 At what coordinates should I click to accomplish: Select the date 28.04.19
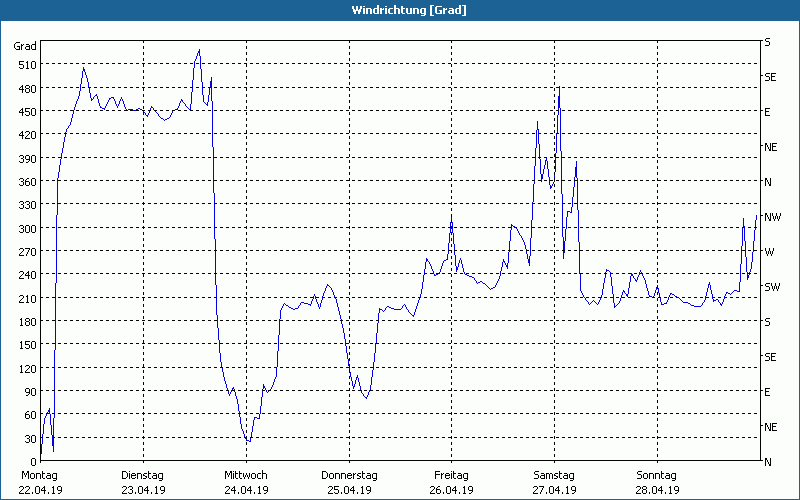click(657, 490)
